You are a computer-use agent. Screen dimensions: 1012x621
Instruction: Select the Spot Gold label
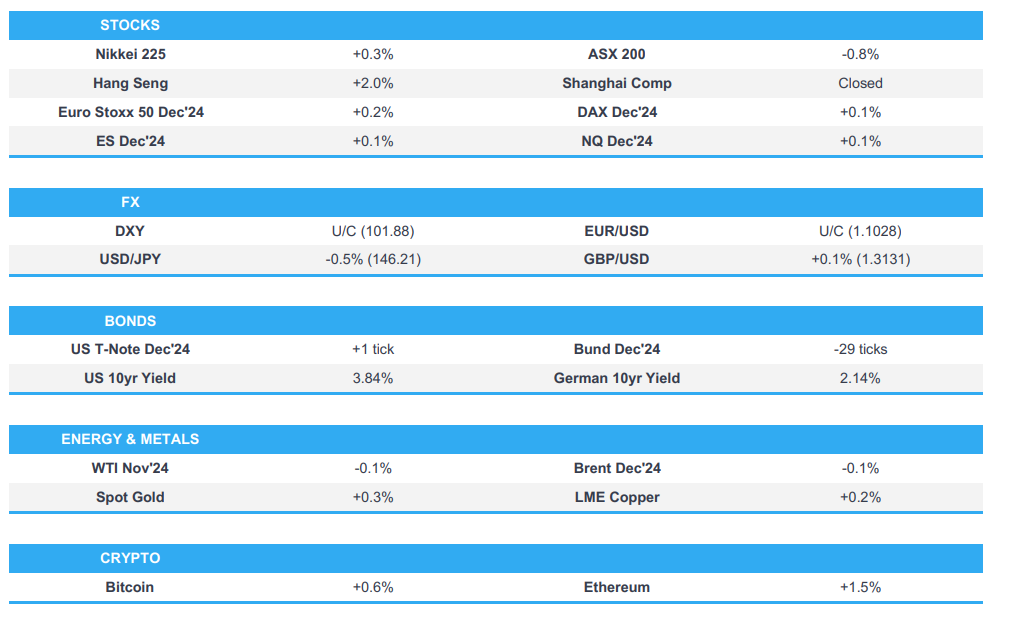point(130,497)
